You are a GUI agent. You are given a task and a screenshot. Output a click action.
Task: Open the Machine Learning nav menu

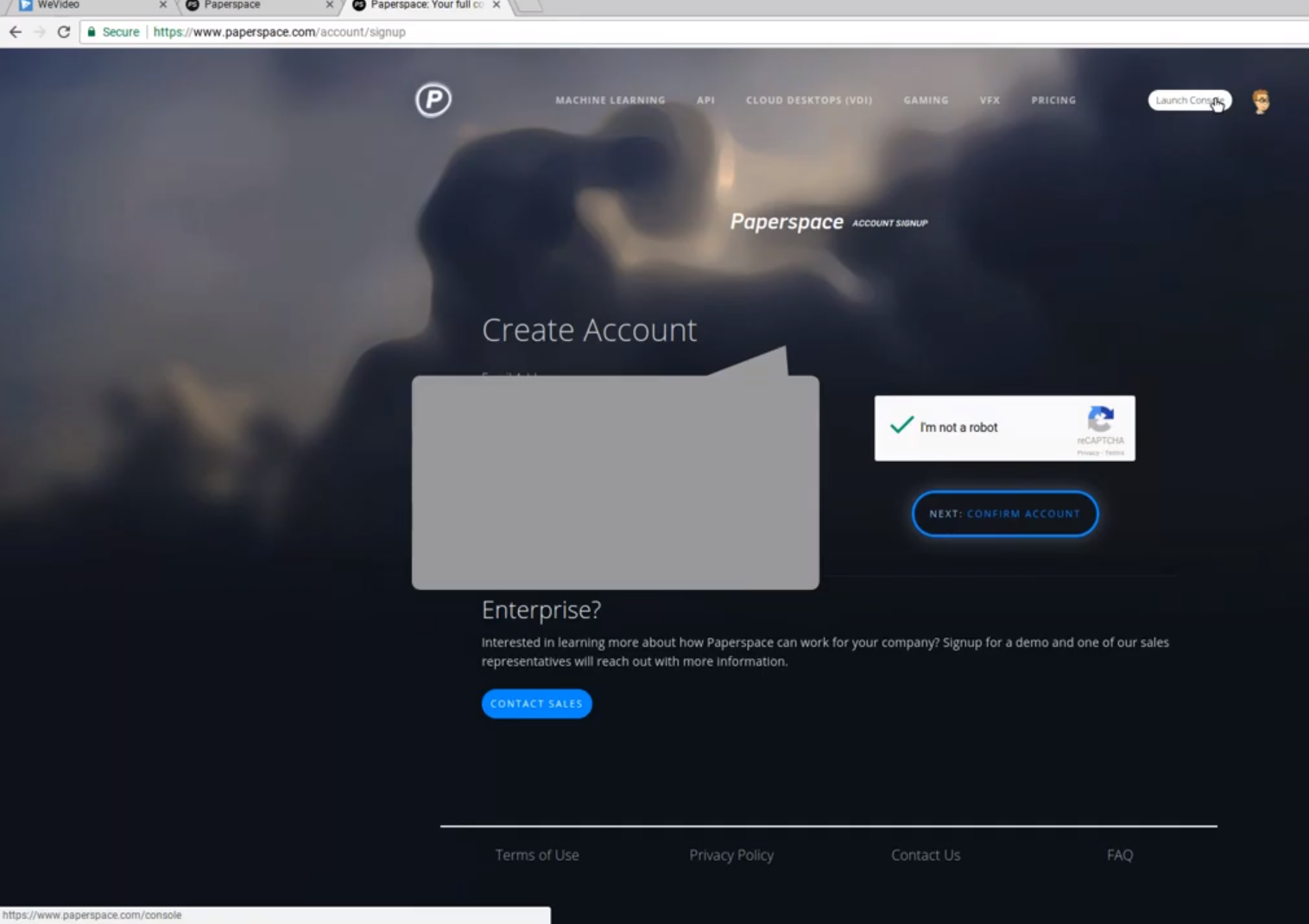pos(610,100)
